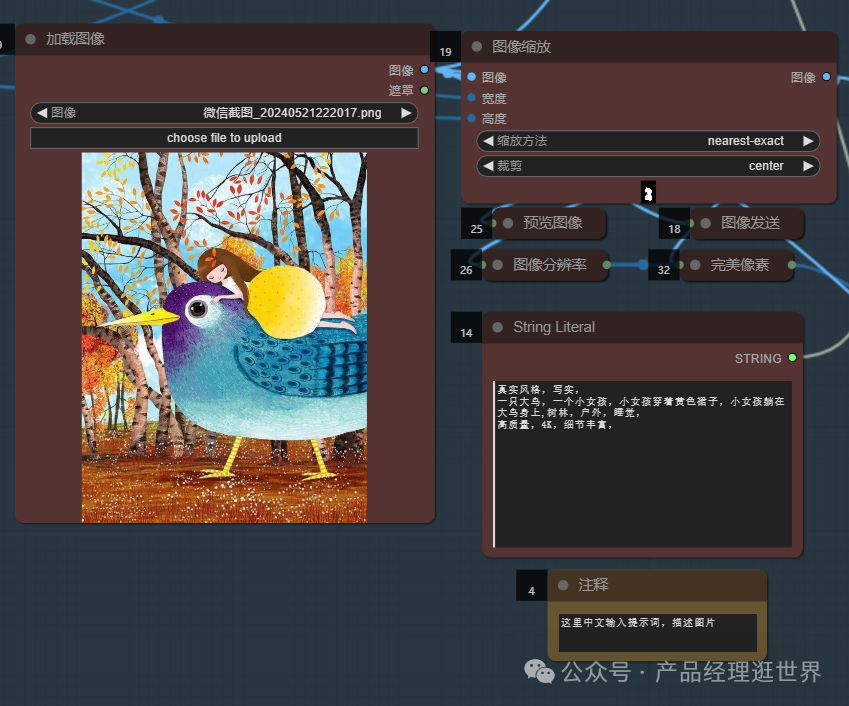The width and height of the screenshot is (849, 706).
Task: Click the green STRING output port
Action: click(793, 358)
